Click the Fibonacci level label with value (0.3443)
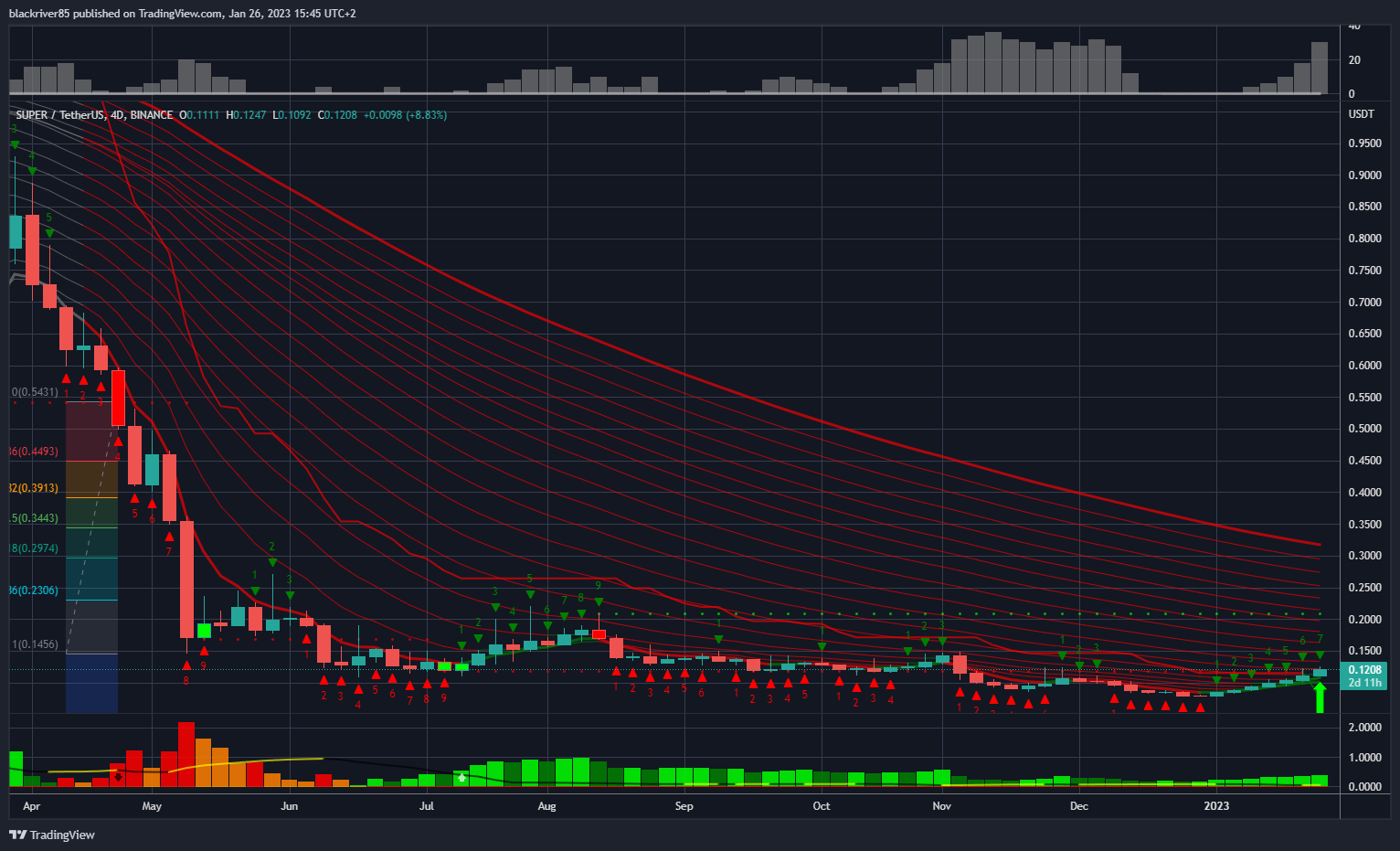The width and height of the screenshot is (1400, 851). point(34,518)
